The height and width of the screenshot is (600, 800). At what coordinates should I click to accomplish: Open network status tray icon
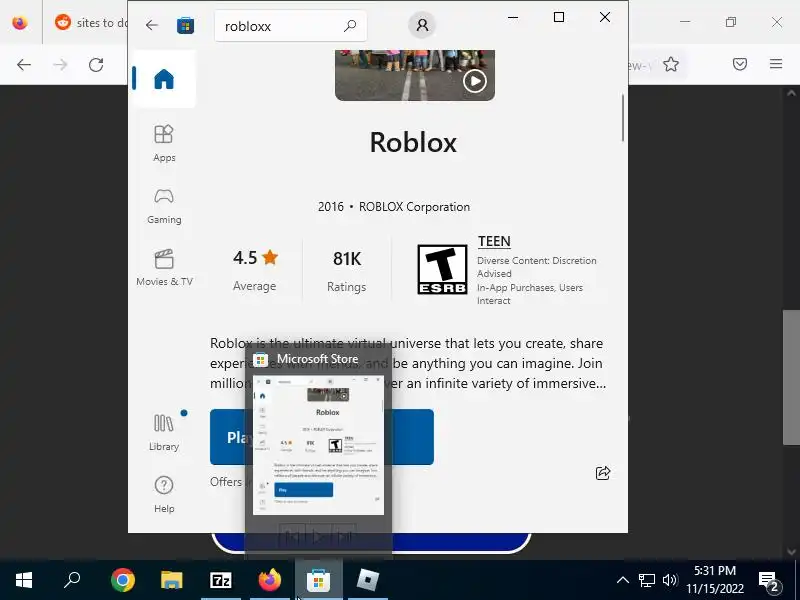[x=646, y=580]
